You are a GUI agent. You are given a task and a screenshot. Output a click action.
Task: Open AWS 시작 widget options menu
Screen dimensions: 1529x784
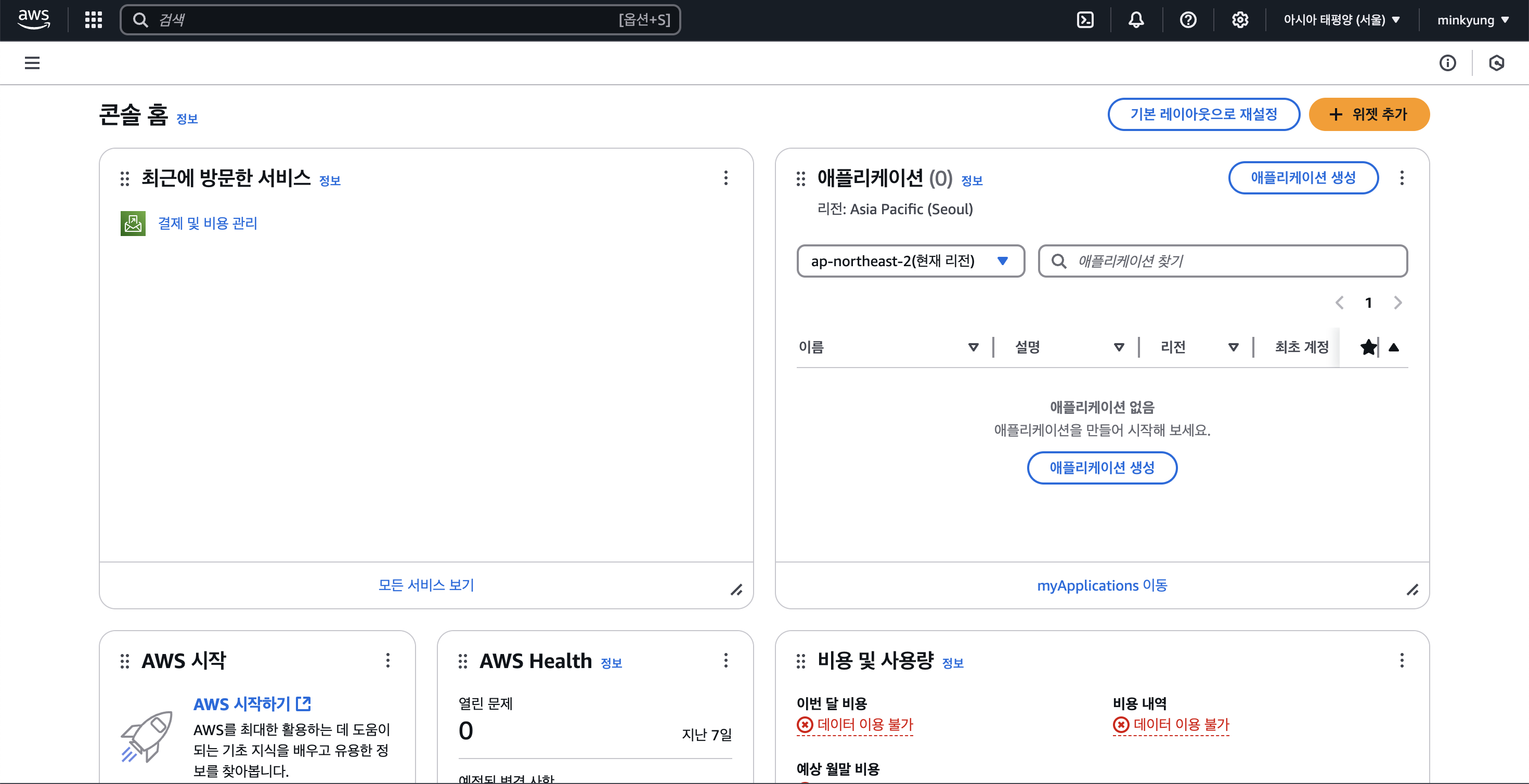(388, 661)
